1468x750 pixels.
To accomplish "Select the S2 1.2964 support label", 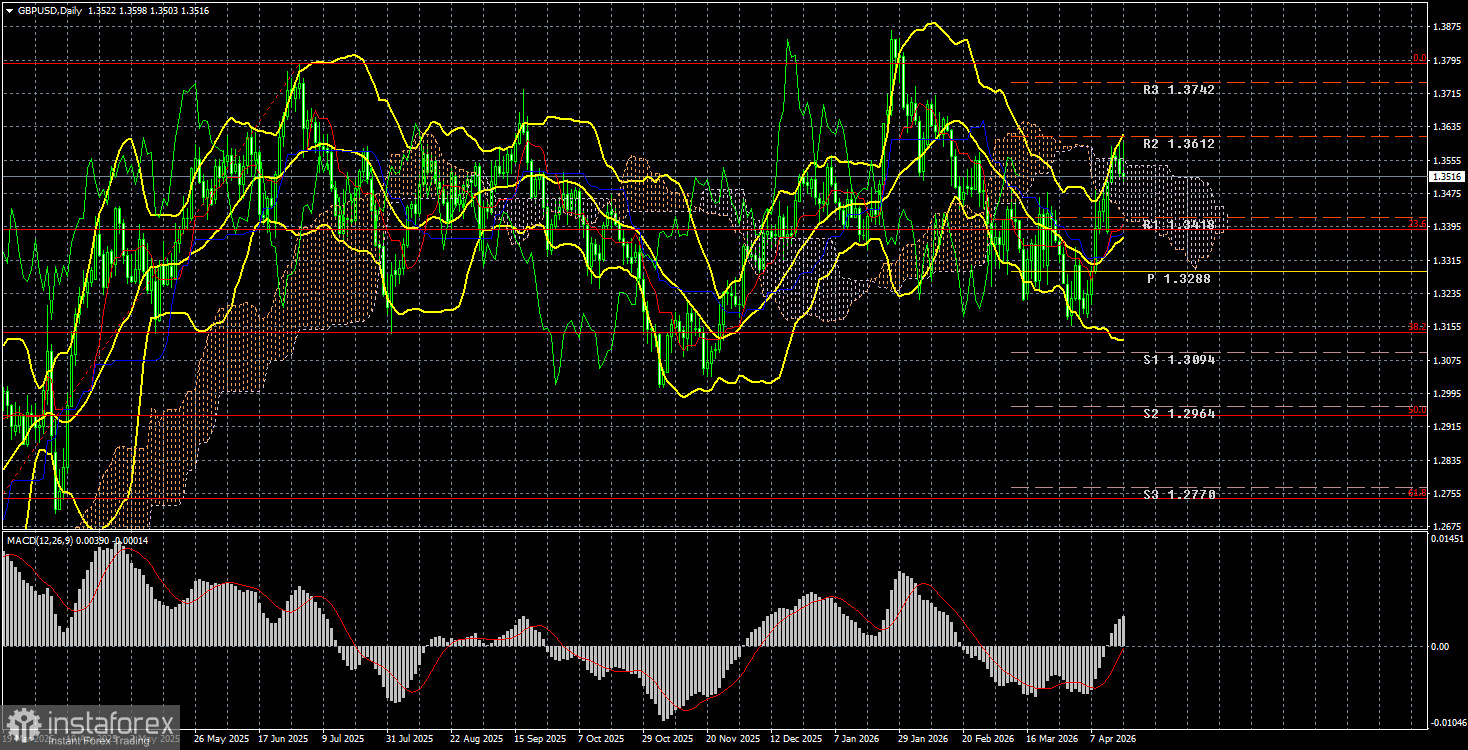I will tap(1178, 414).
